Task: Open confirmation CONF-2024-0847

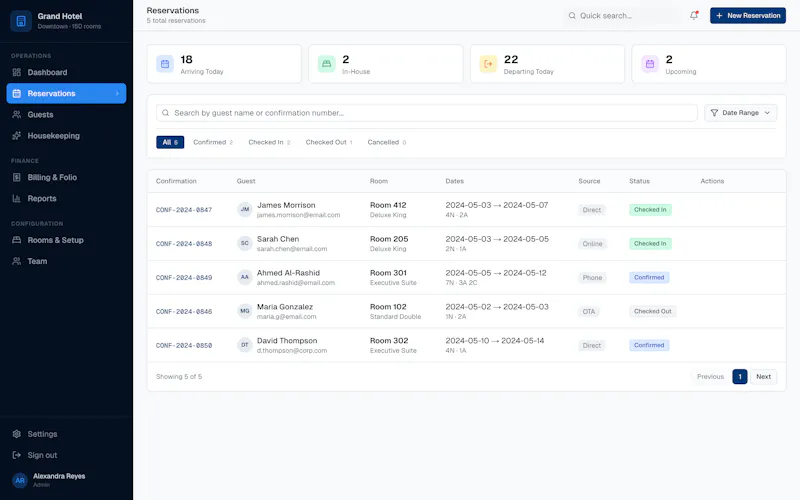Action: point(184,210)
